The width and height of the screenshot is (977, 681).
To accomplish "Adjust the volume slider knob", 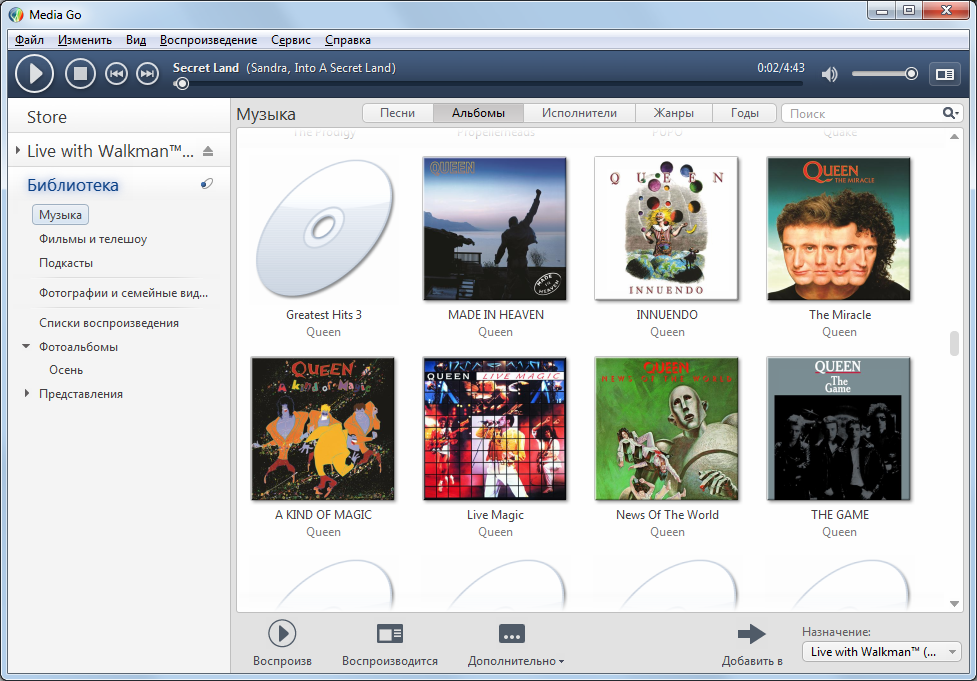I will (911, 74).
